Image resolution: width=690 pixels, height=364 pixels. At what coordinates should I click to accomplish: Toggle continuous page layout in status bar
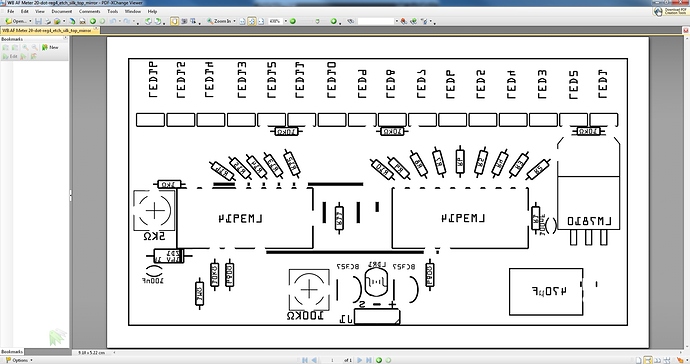click(x=647, y=360)
